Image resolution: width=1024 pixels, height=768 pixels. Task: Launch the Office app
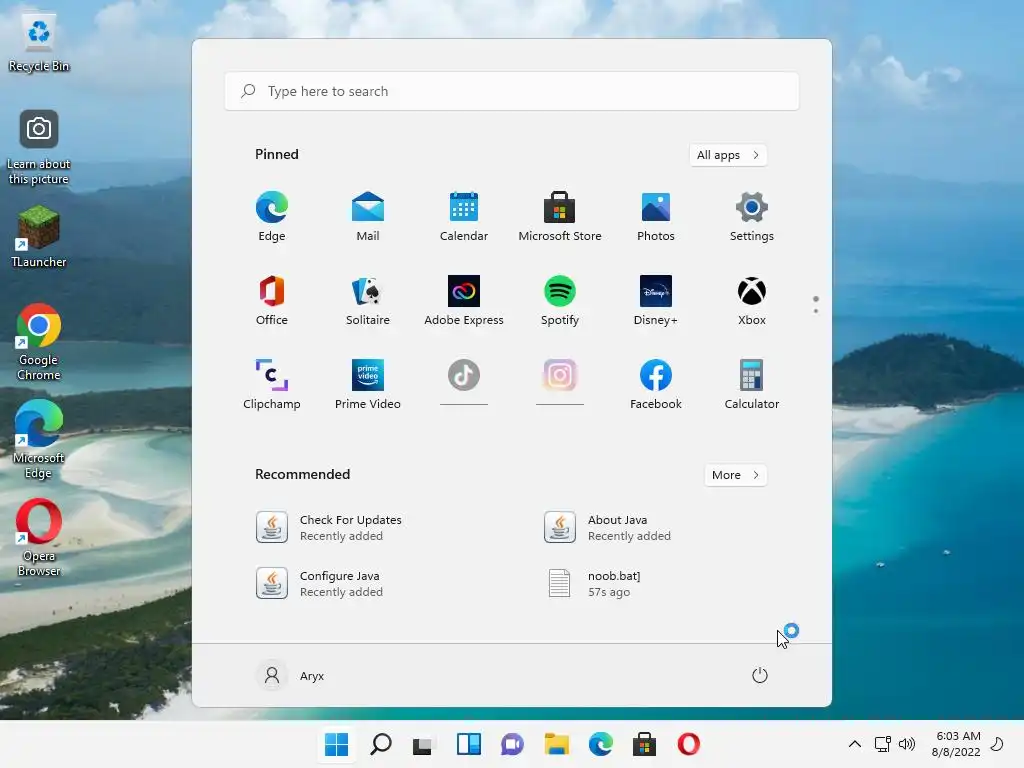[272, 300]
